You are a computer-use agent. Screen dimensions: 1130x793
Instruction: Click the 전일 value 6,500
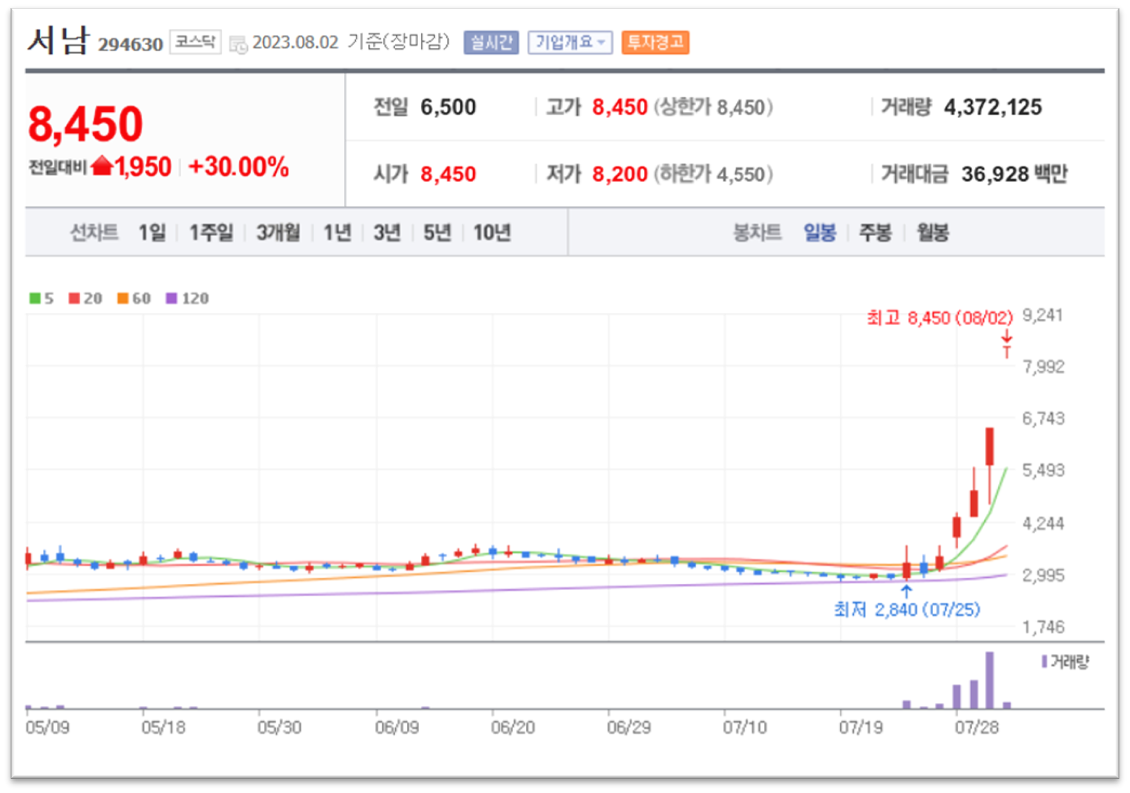[448, 107]
